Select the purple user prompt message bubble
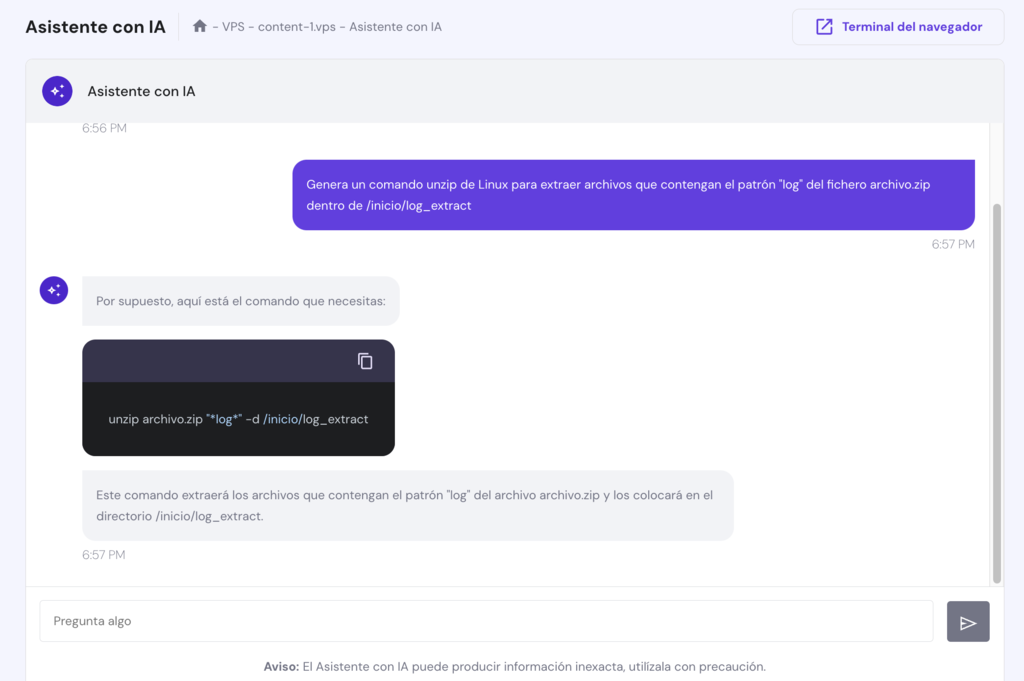 633,195
